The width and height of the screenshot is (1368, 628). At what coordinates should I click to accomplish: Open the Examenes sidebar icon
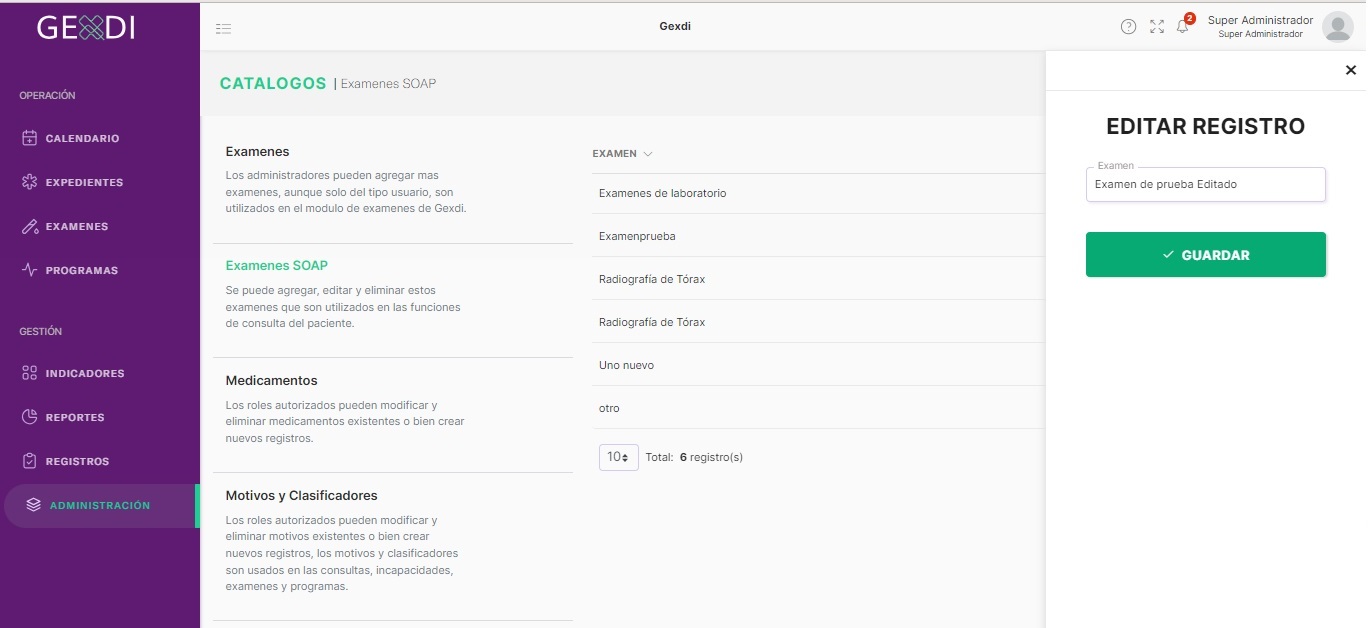coord(30,226)
